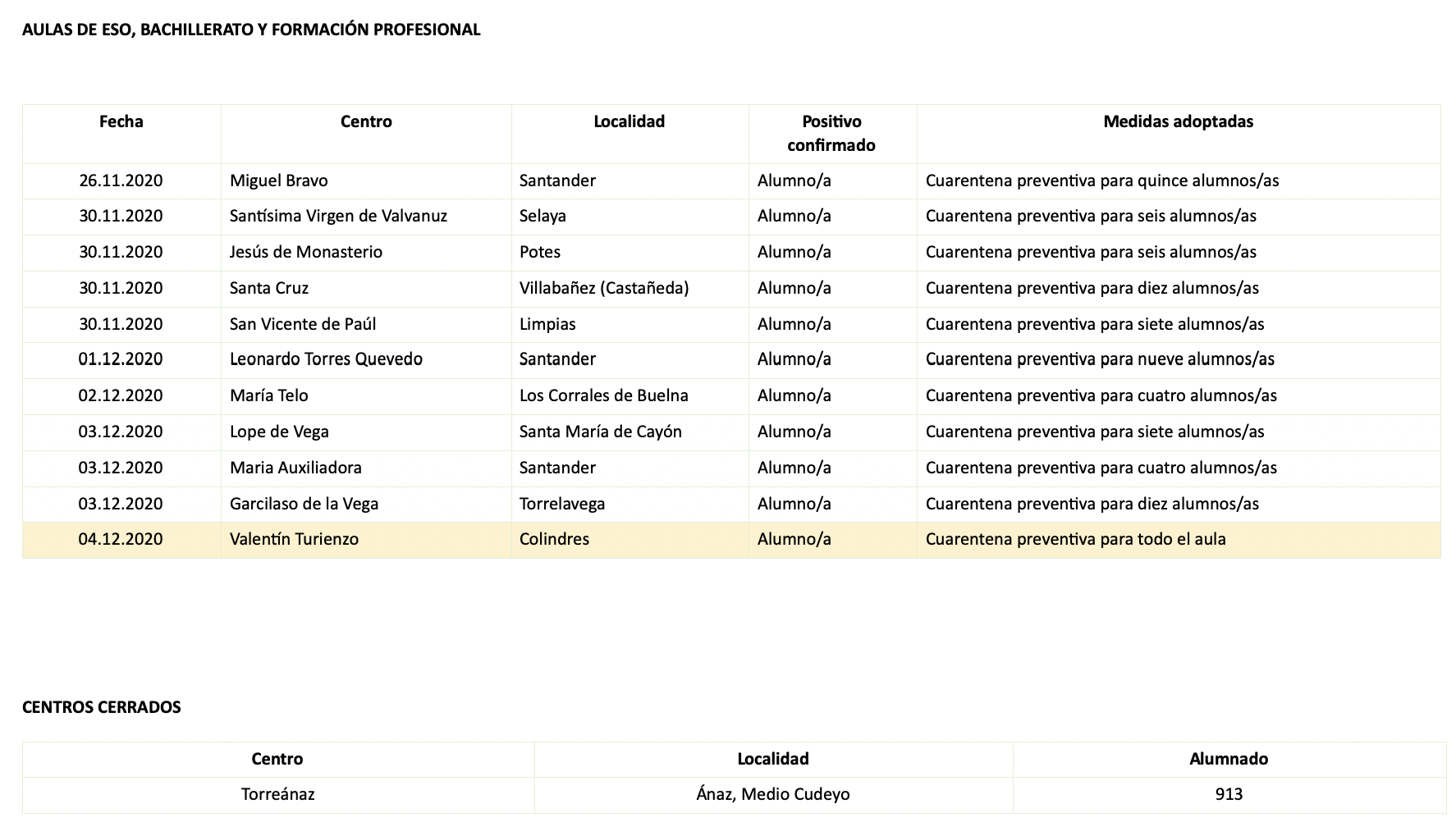1456x822 pixels.
Task: Select the '913' alumnado cell
Action: pos(1229,795)
